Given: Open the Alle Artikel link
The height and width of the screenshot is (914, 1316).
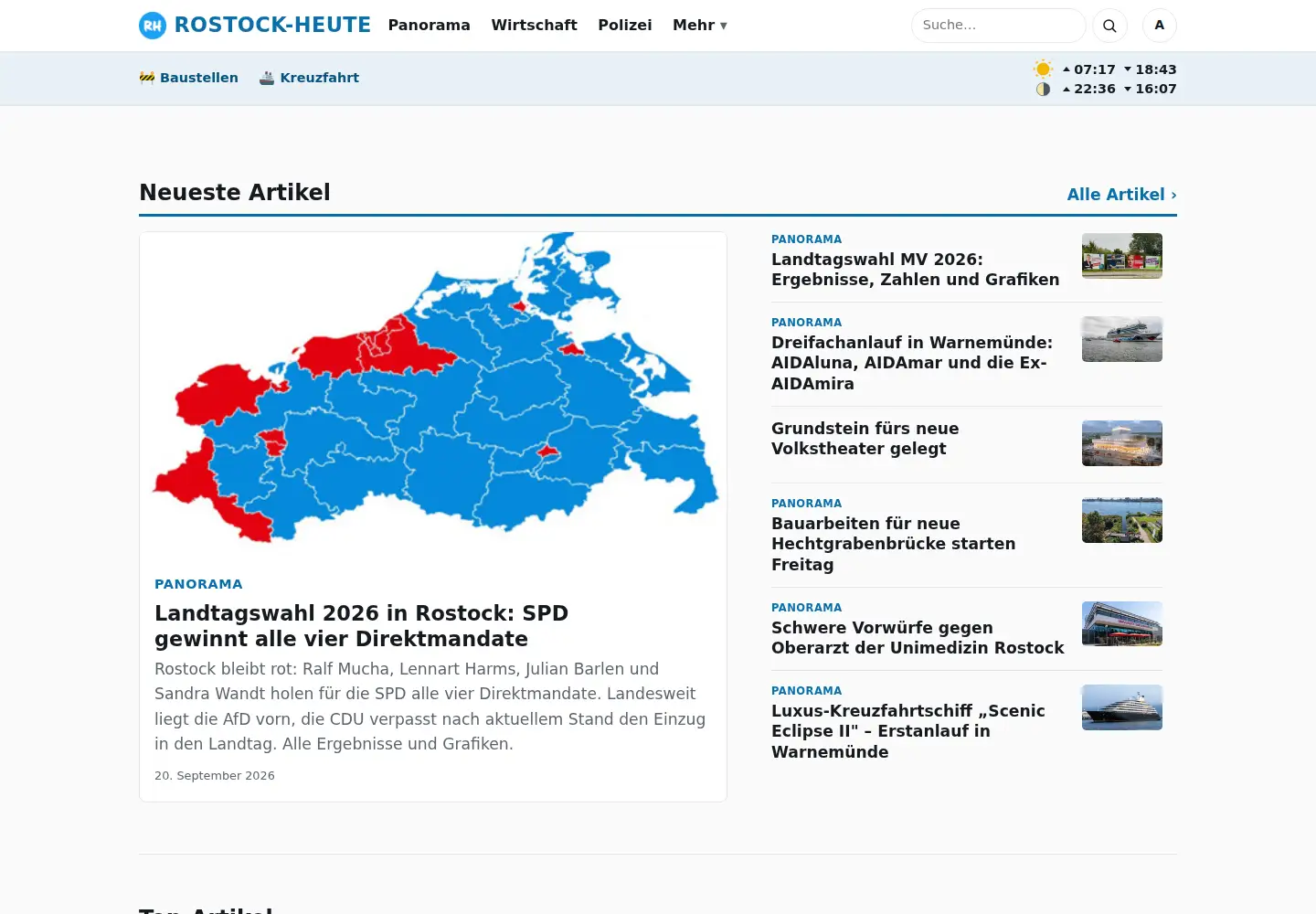Looking at the screenshot, I should coord(1121,195).
